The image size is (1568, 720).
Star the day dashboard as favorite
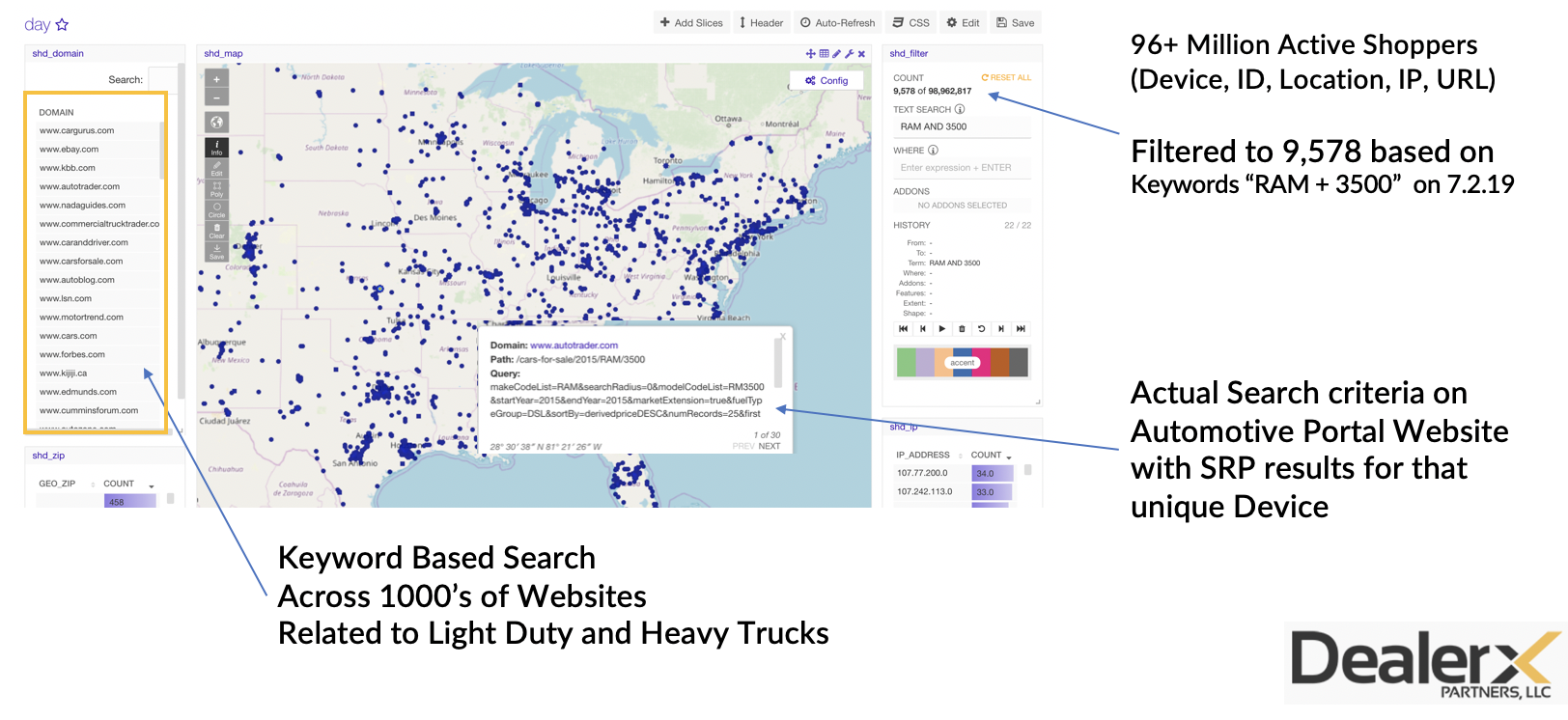pyautogui.click(x=62, y=25)
